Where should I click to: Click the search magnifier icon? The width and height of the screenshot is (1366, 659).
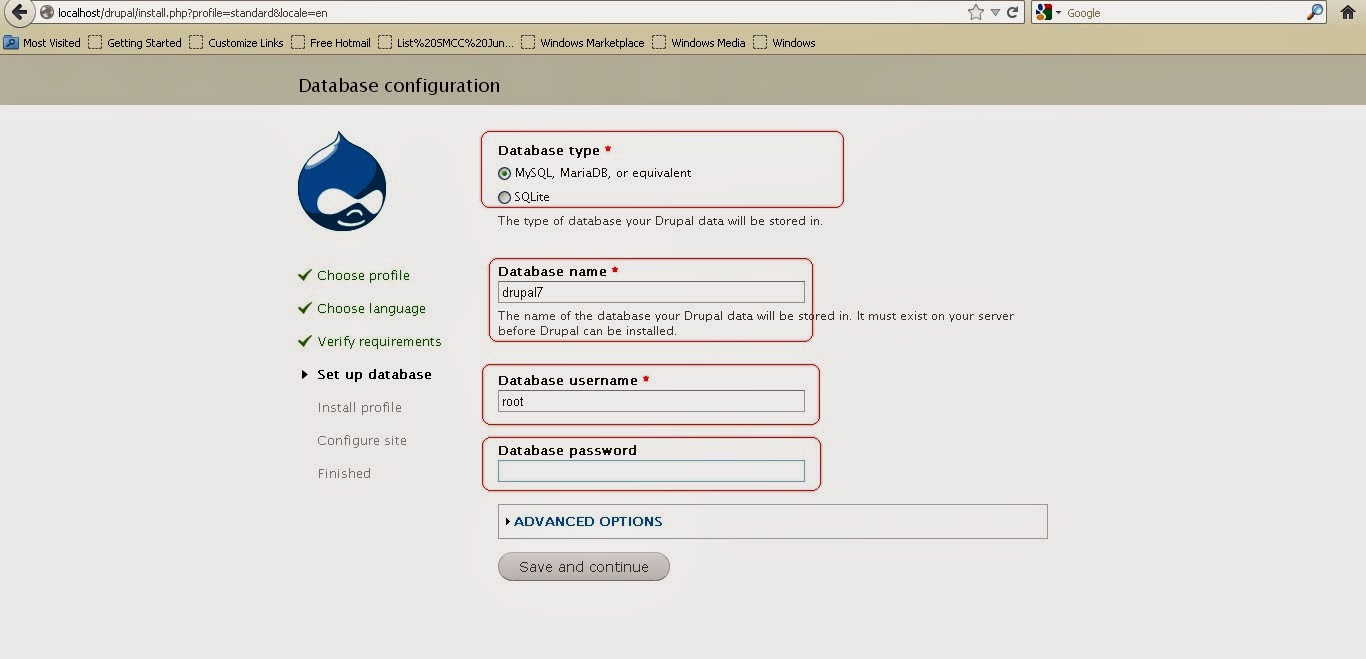(1315, 12)
